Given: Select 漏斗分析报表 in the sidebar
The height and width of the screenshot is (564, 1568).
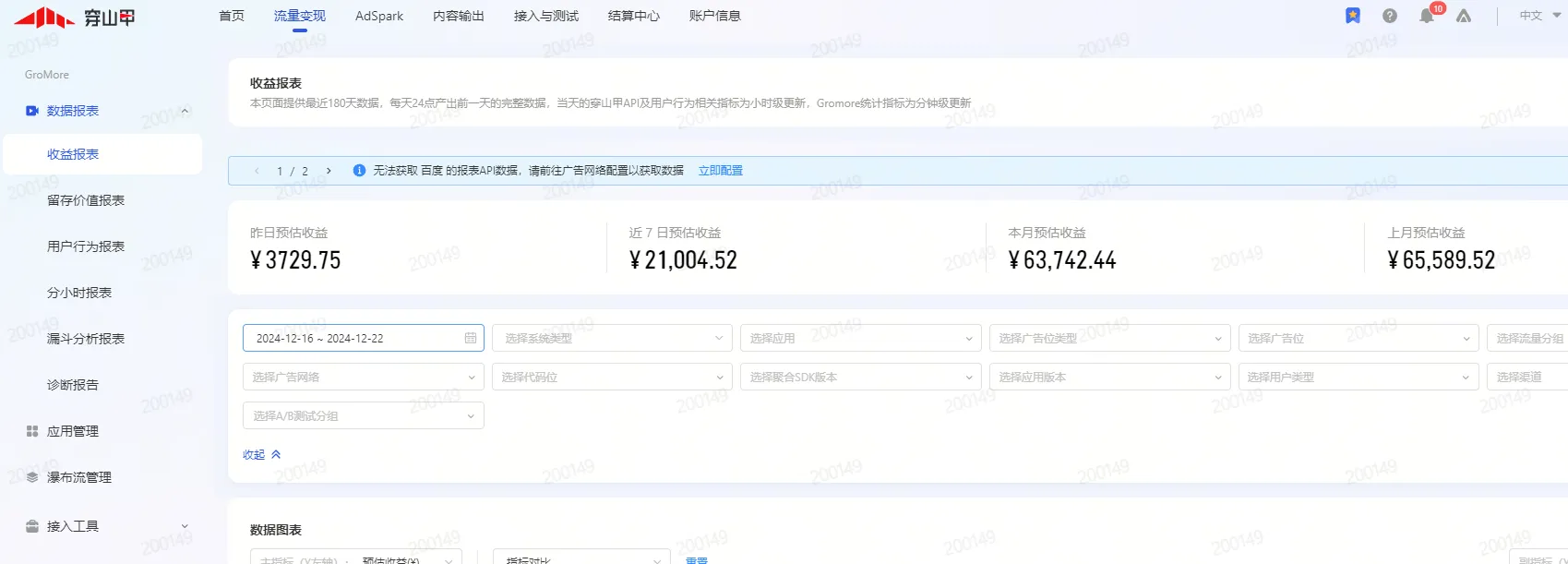Looking at the screenshot, I should click(x=86, y=339).
